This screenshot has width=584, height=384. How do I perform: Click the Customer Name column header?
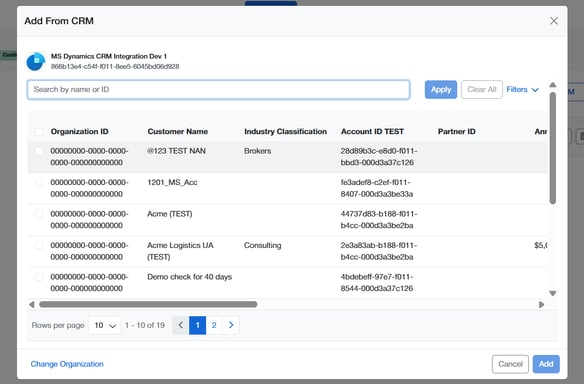(178, 131)
